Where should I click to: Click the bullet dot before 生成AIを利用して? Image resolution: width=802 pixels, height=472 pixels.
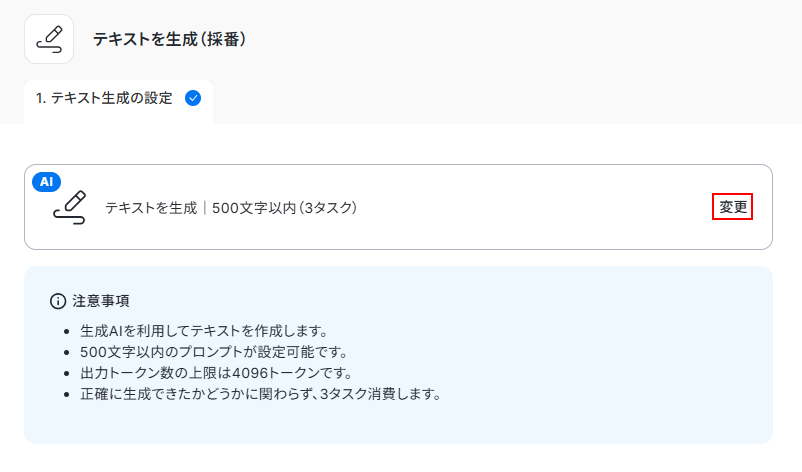pyautogui.click(x=67, y=331)
